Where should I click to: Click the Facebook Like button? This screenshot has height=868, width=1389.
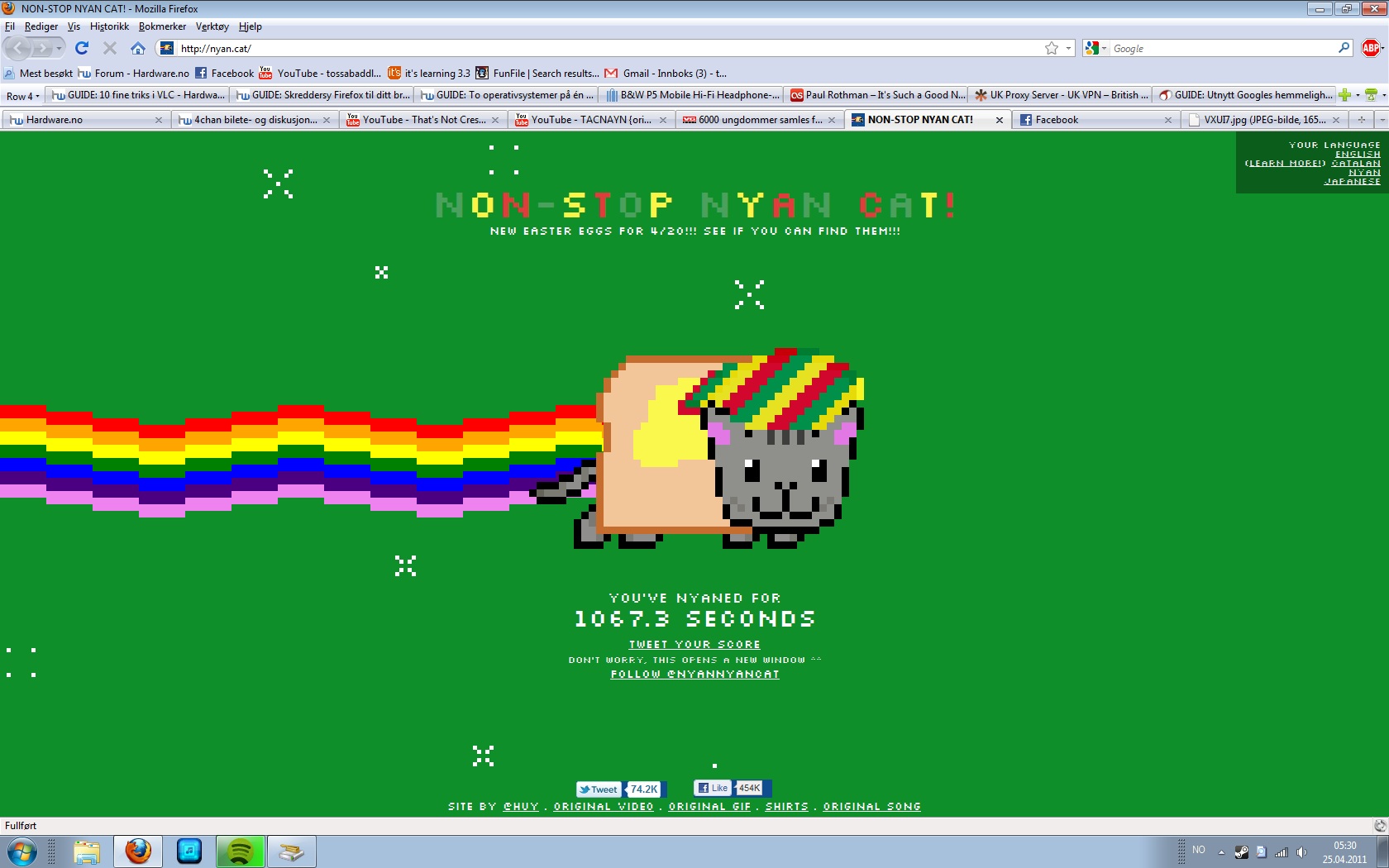[714, 788]
